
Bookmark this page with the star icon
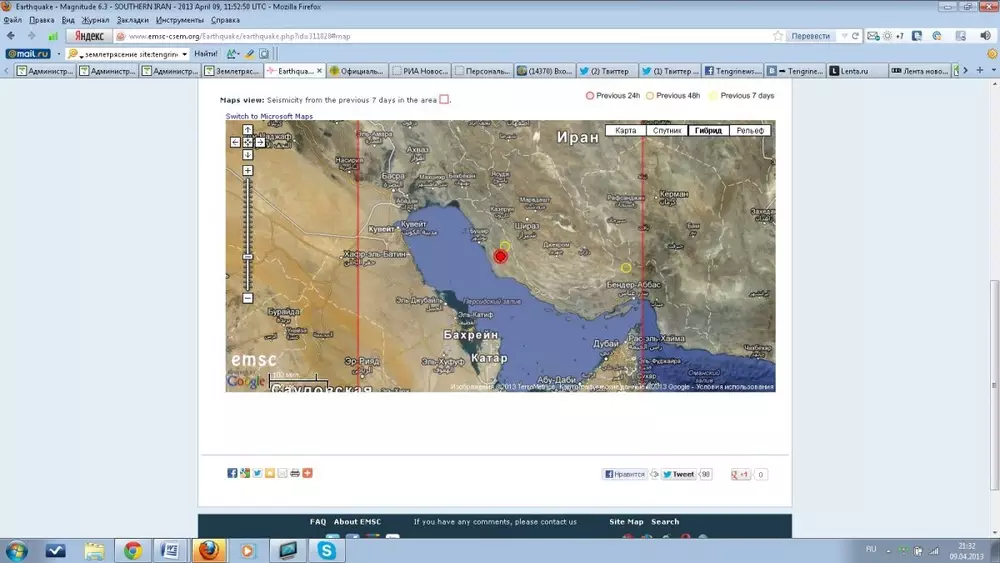point(778,36)
